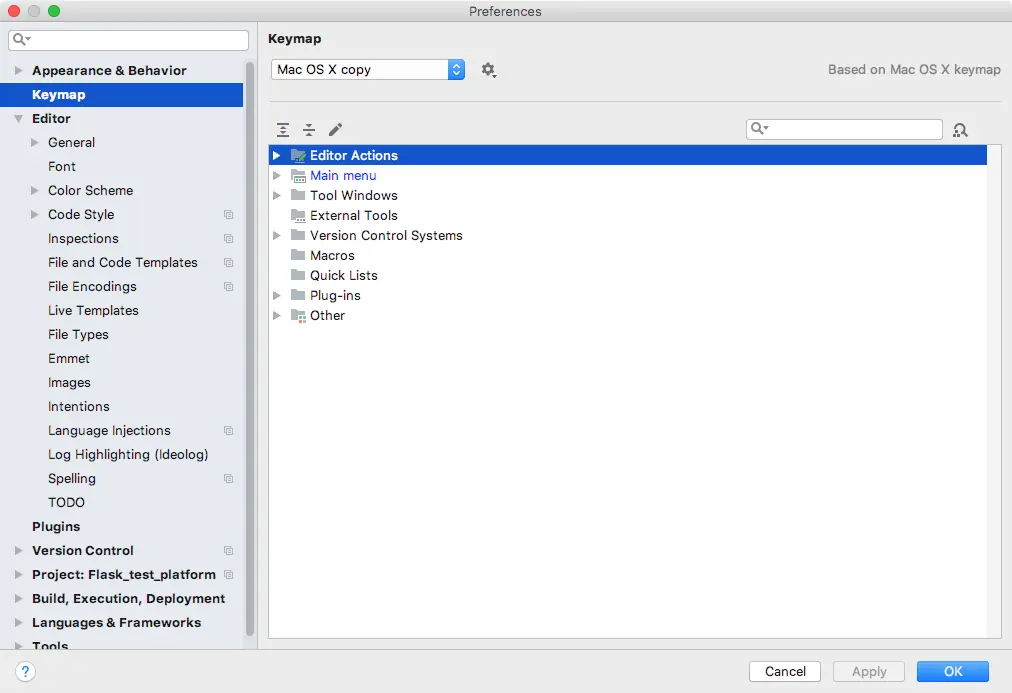Click project-level icon beside Inspections
This screenshot has height=693, width=1012.
click(228, 238)
